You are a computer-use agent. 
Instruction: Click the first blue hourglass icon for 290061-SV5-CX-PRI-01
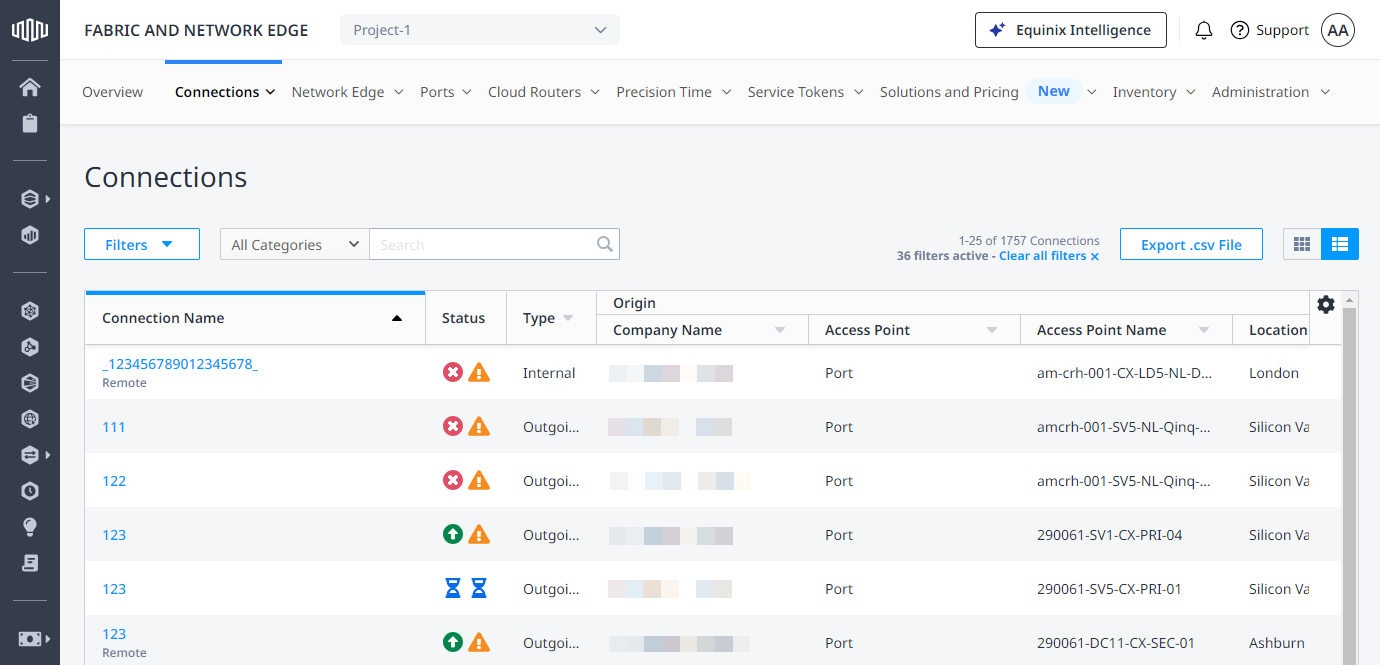click(453, 589)
